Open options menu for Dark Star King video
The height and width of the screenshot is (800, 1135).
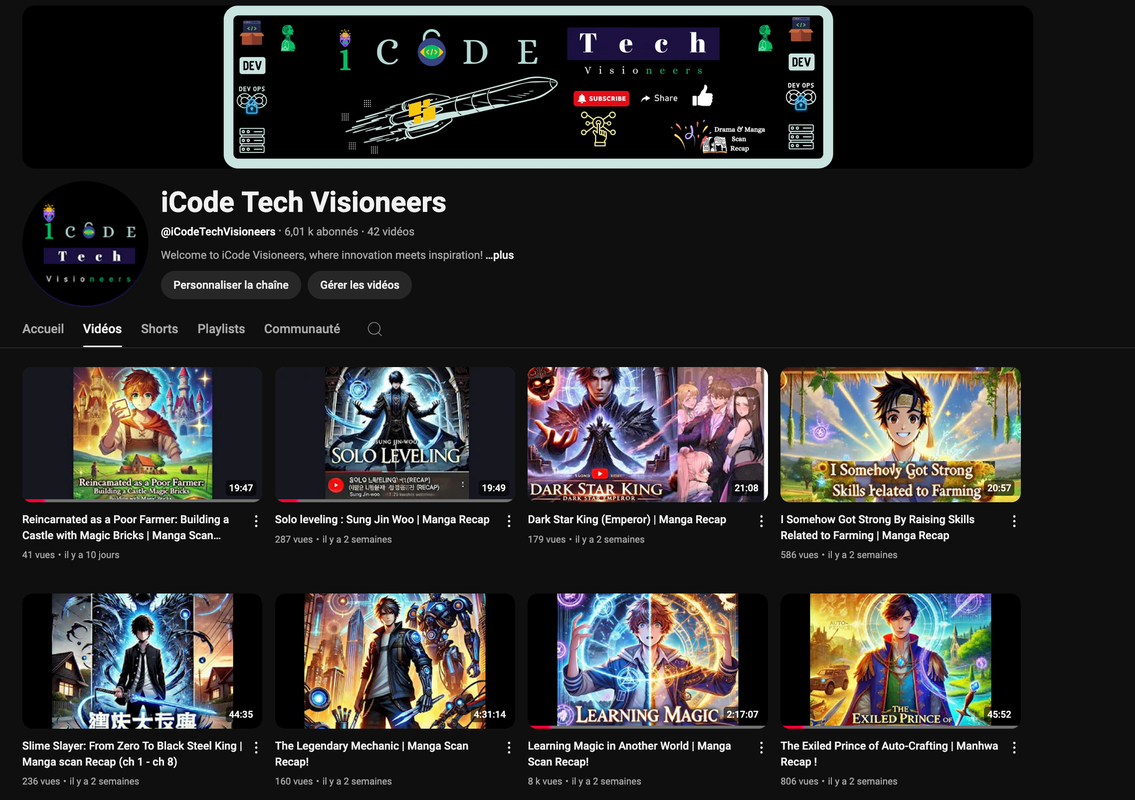click(x=761, y=521)
